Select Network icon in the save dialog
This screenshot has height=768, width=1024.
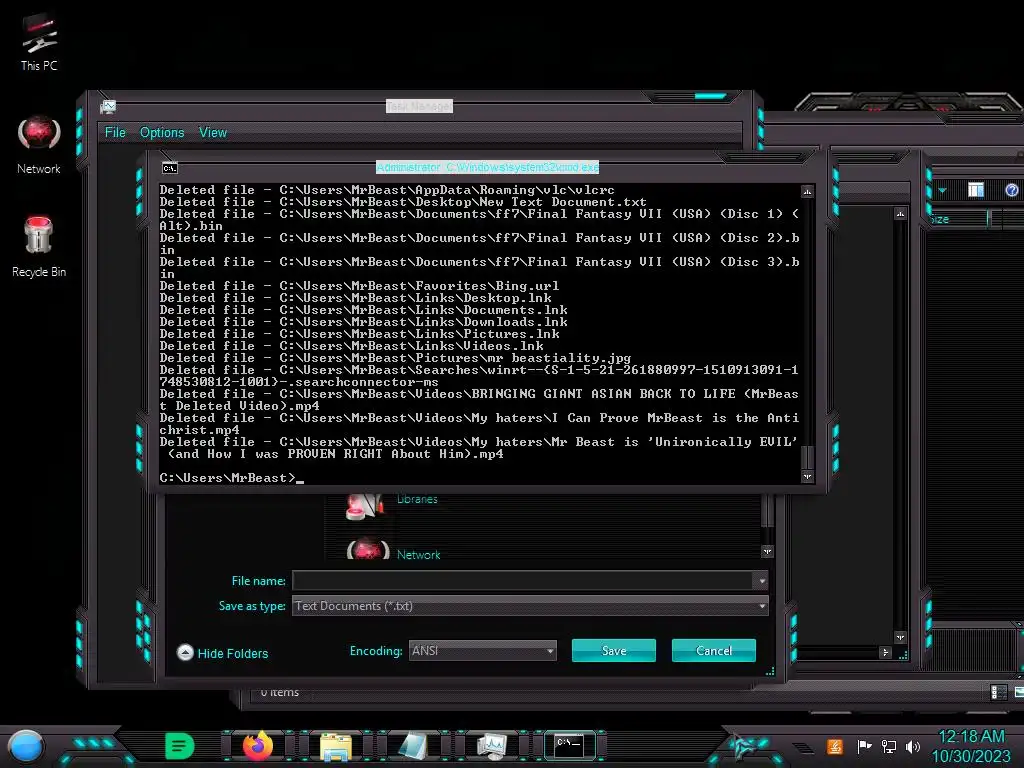[x=368, y=549]
